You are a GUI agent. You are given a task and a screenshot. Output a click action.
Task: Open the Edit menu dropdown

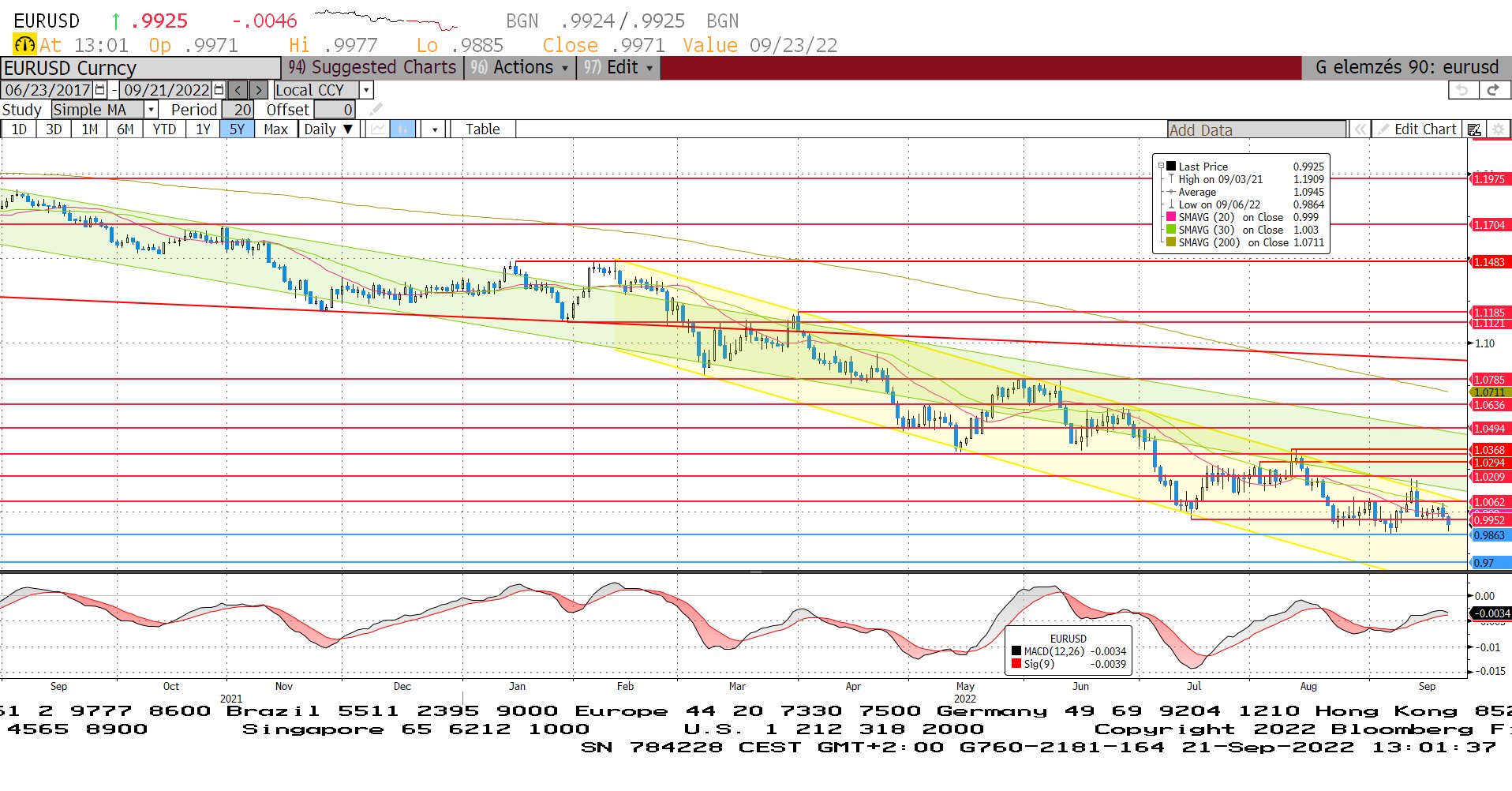point(619,68)
